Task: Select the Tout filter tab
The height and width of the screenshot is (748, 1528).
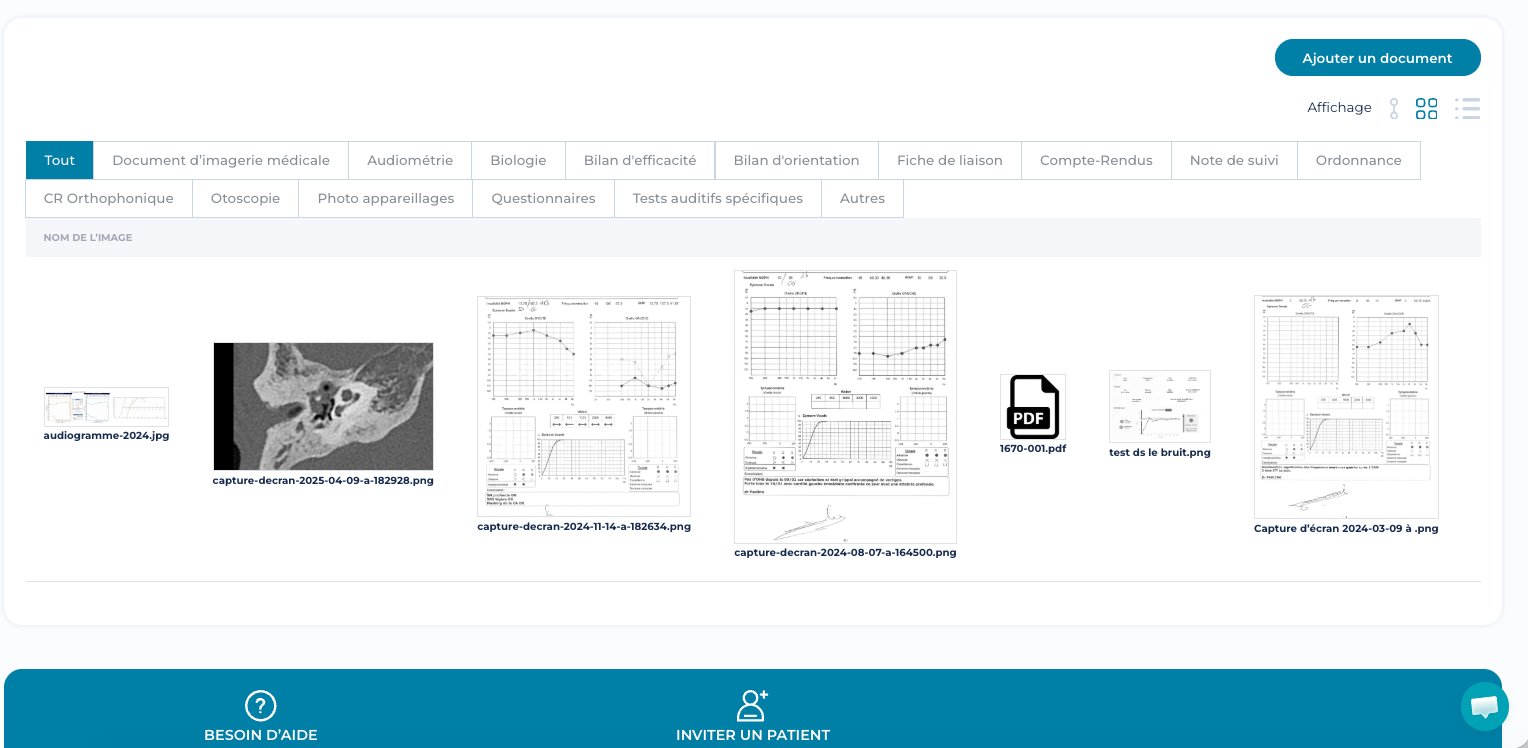Action: click(59, 160)
